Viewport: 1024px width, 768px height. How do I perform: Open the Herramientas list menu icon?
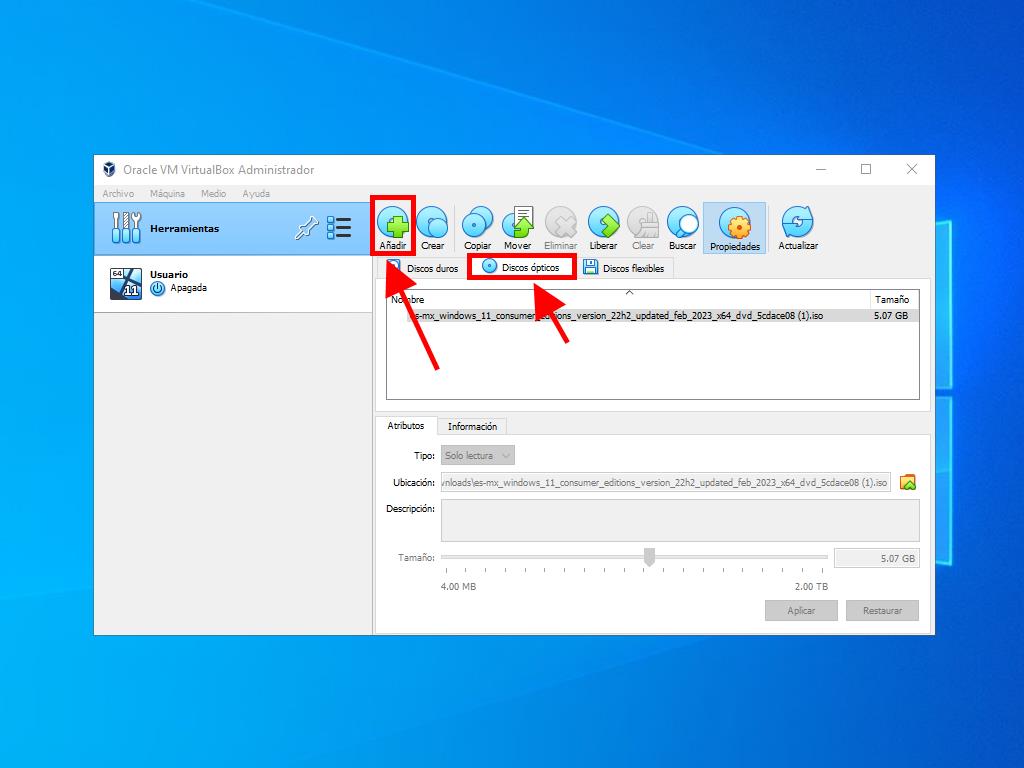[x=339, y=228]
